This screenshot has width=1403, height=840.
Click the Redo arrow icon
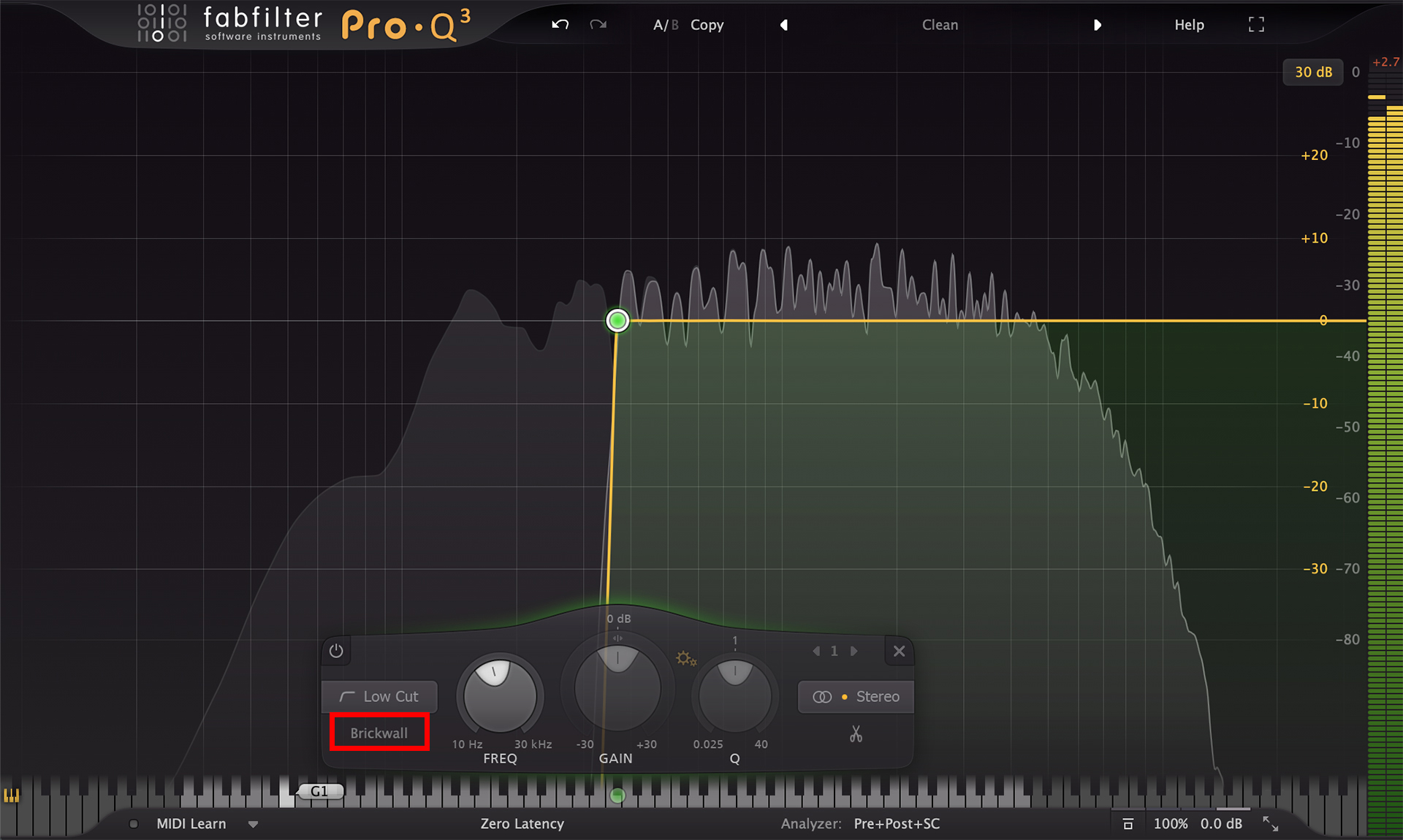(x=598, y=25)
